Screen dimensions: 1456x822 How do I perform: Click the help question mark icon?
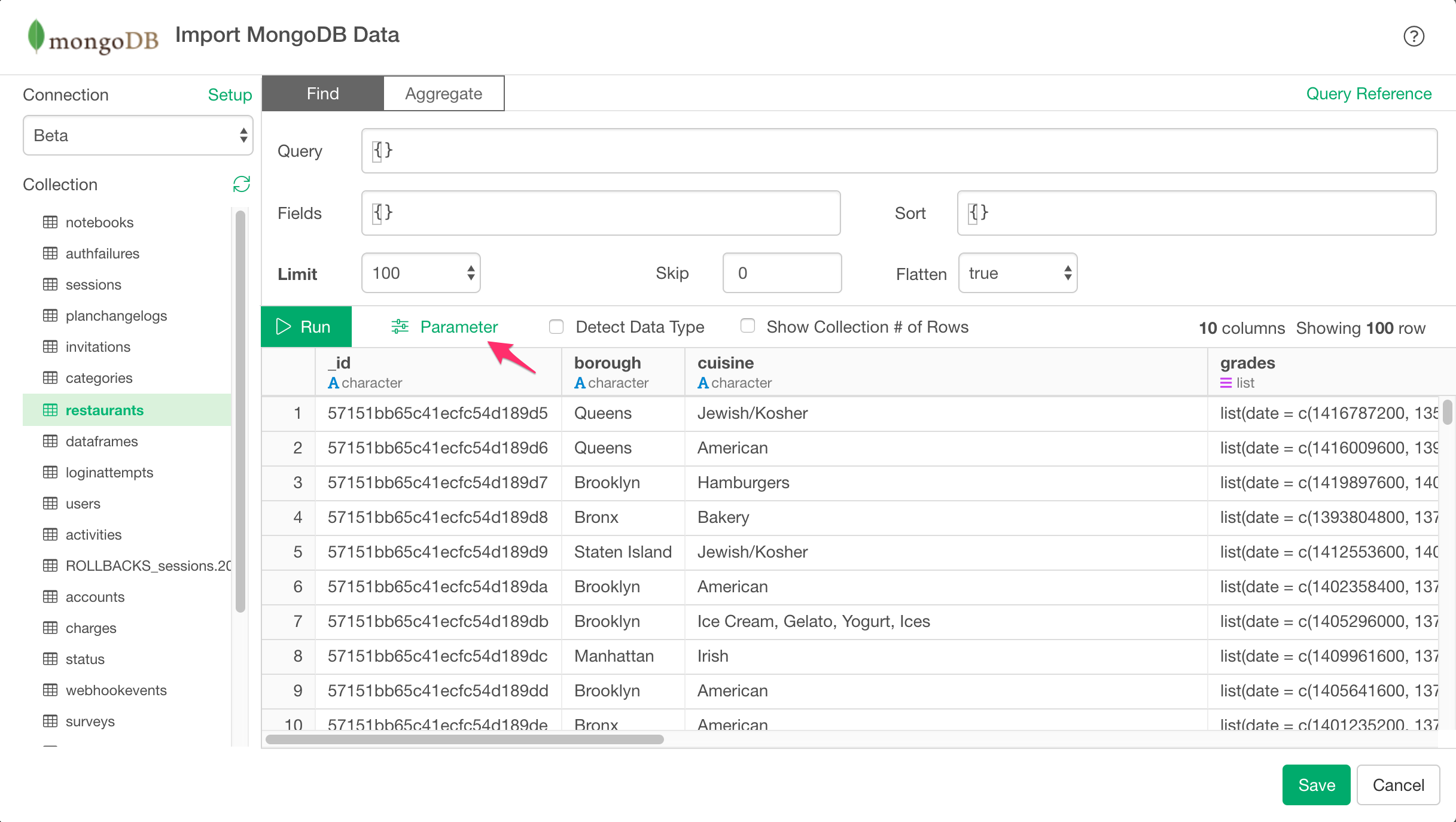point(1414,36)
